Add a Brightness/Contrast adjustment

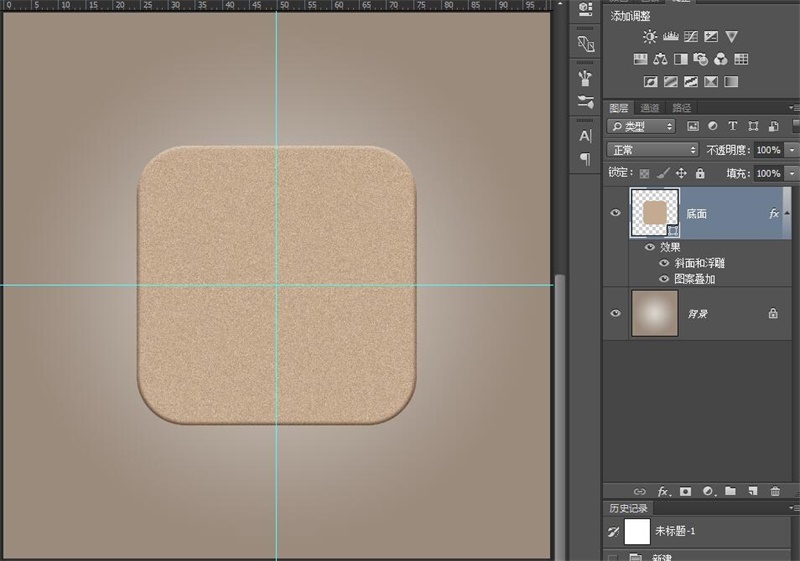coord(649,36)
